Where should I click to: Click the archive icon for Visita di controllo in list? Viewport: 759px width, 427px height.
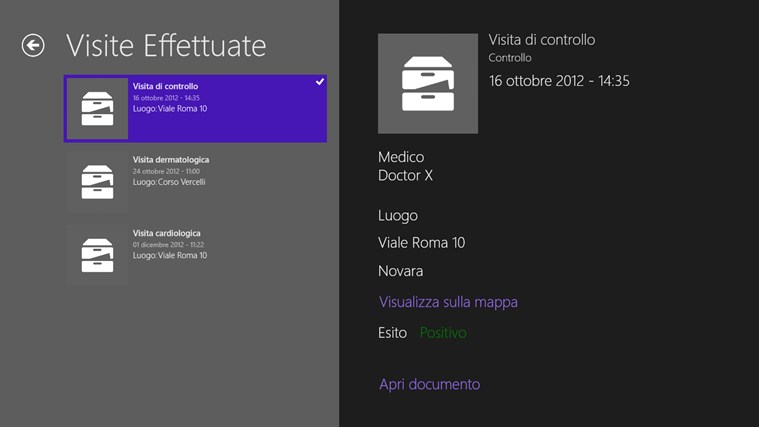97,109
